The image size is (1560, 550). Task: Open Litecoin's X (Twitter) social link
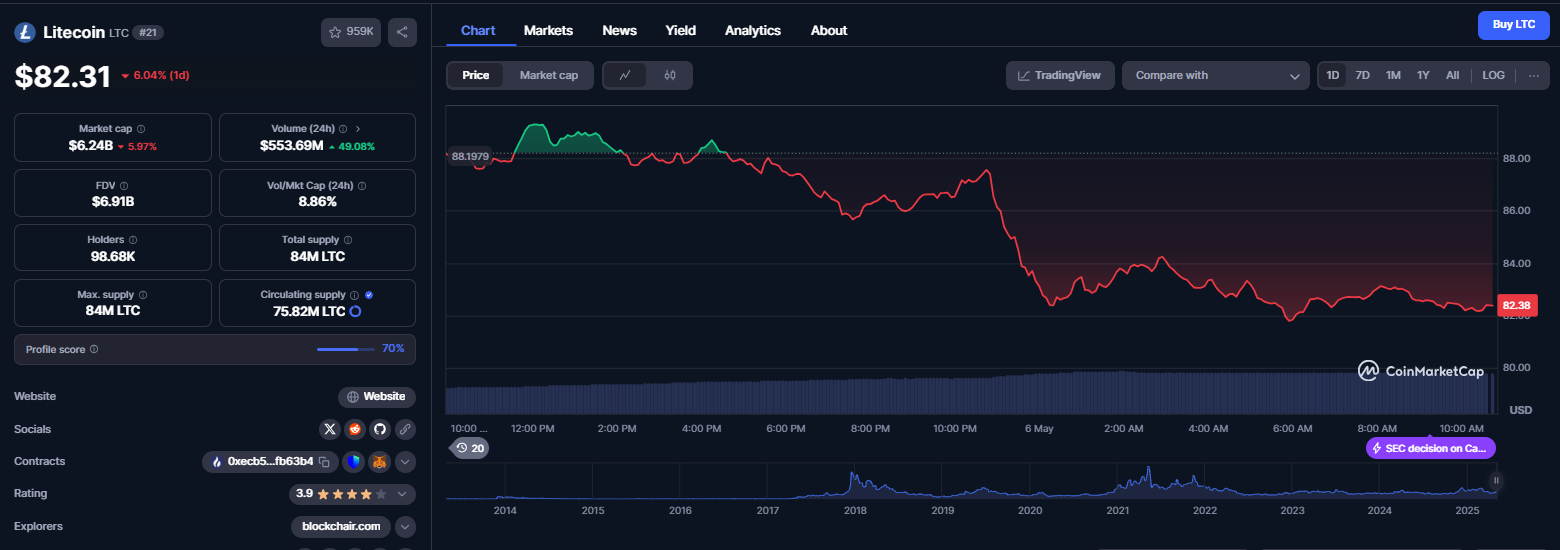click(x=330, y=429)
